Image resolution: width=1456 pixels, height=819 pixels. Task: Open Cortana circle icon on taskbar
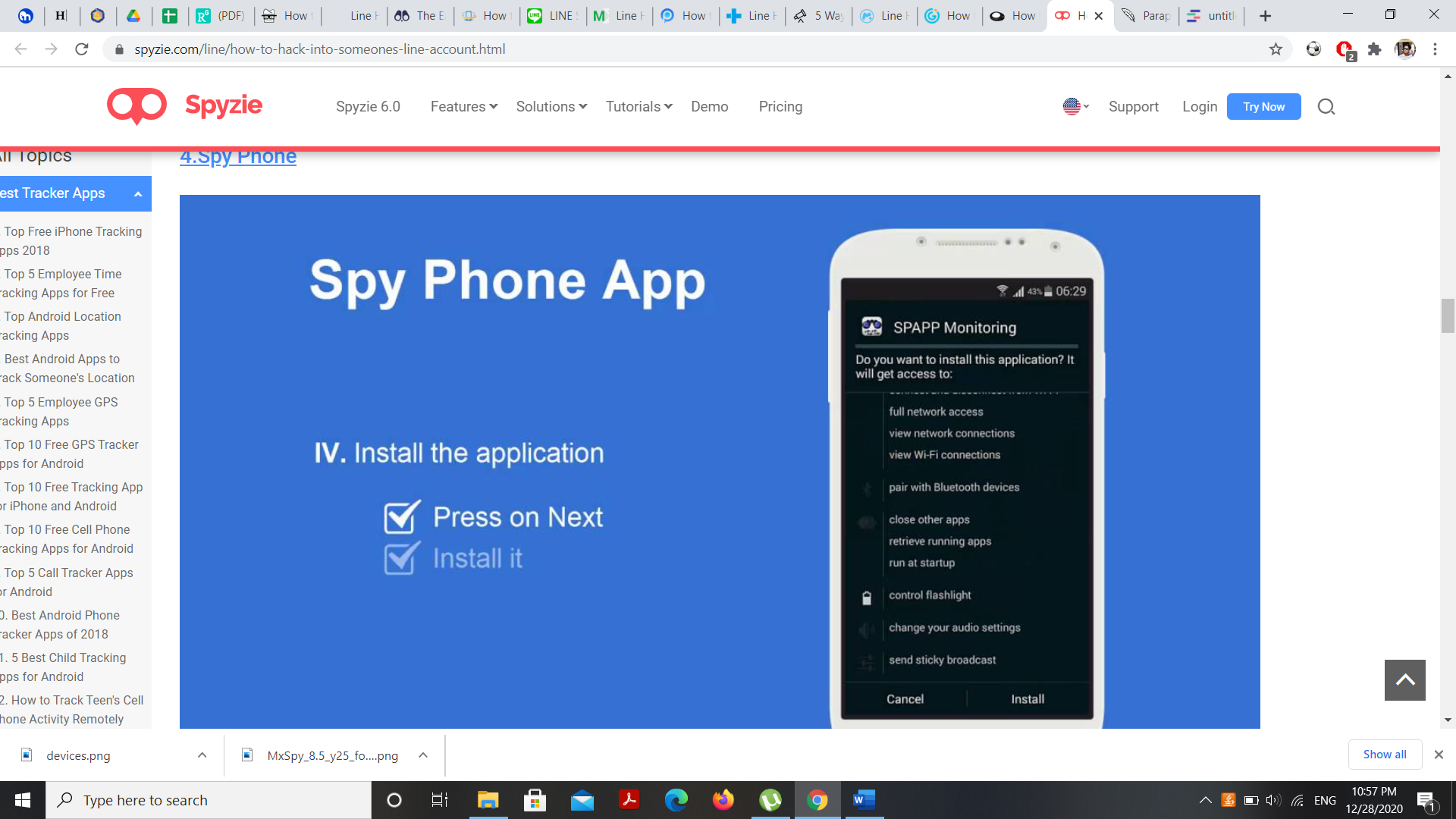click(x=394, y=800)
